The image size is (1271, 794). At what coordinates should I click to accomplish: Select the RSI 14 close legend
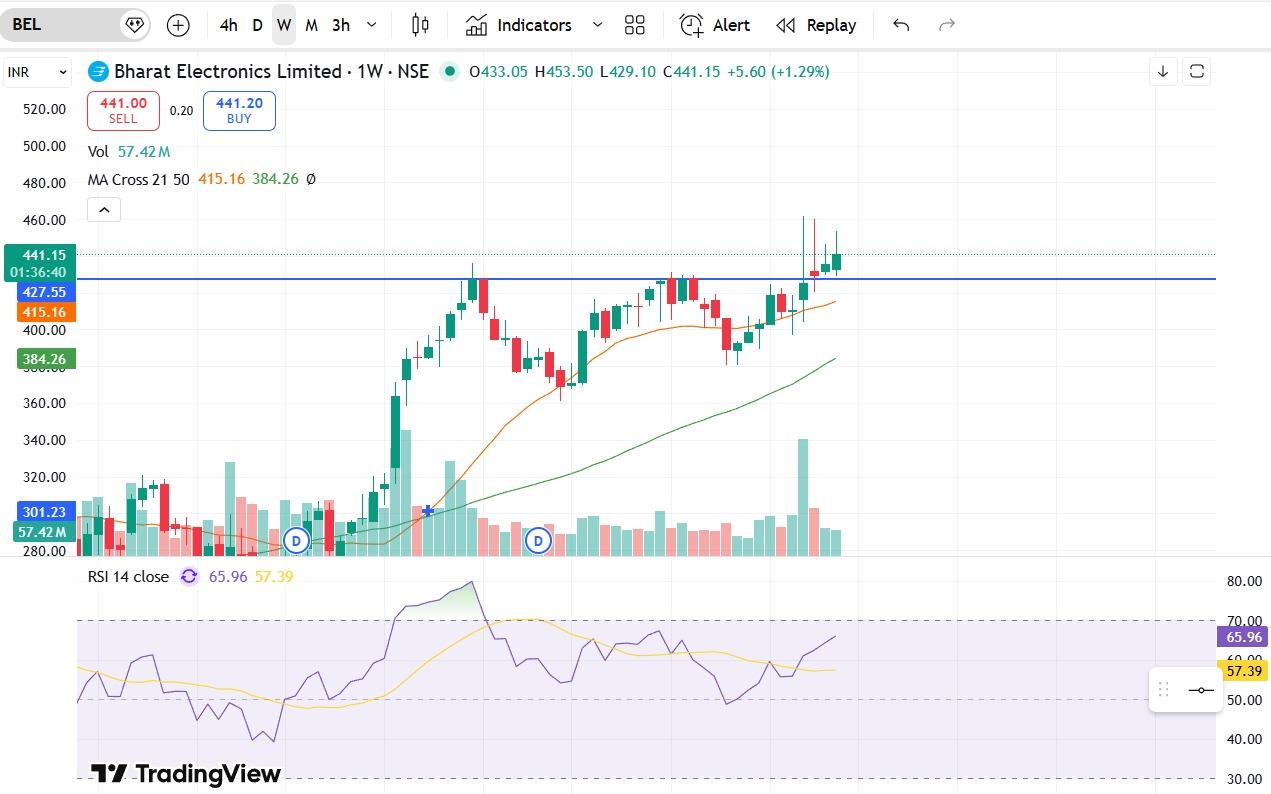tap(128, 576)
